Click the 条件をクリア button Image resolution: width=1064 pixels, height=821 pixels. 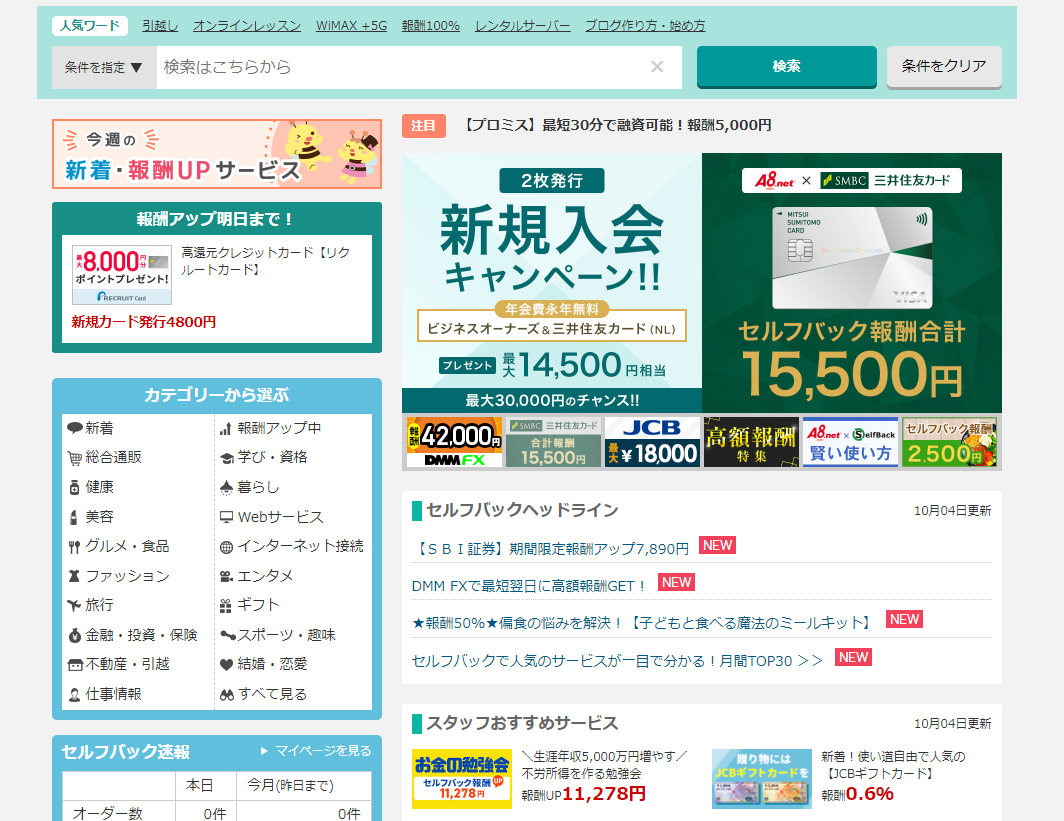click(x=944, y=66)
